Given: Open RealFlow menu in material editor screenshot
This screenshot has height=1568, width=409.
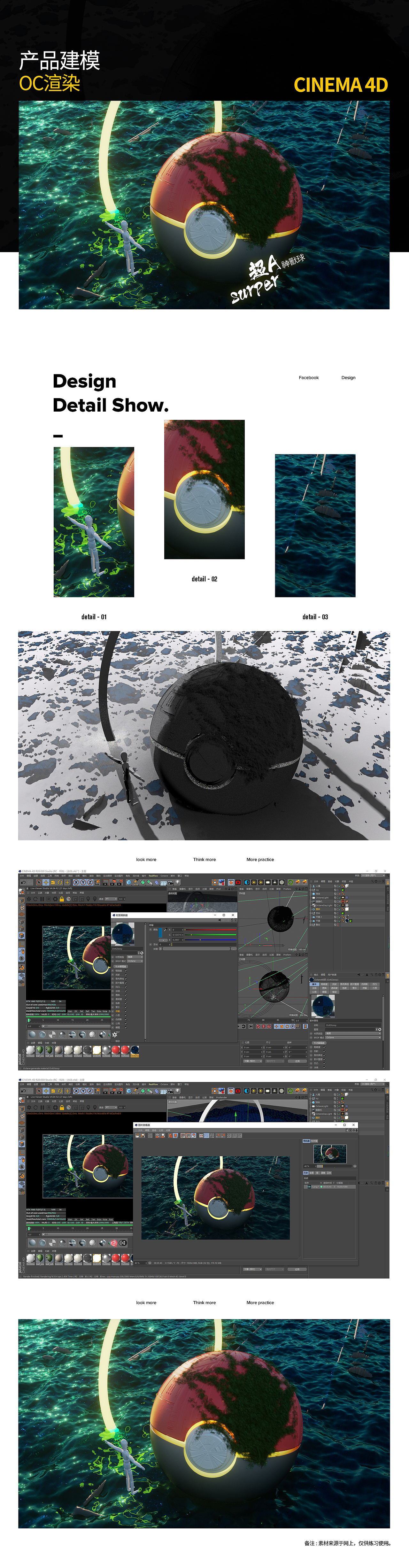Looking at the screenshot, I should pos(153,875).
